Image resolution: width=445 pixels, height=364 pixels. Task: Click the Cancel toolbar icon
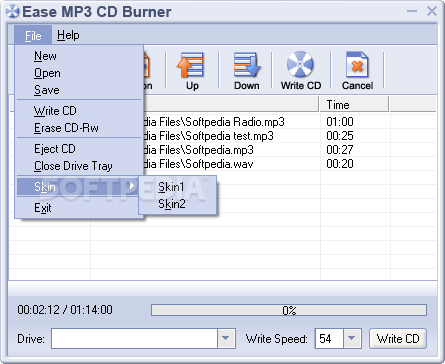point(357,65)
